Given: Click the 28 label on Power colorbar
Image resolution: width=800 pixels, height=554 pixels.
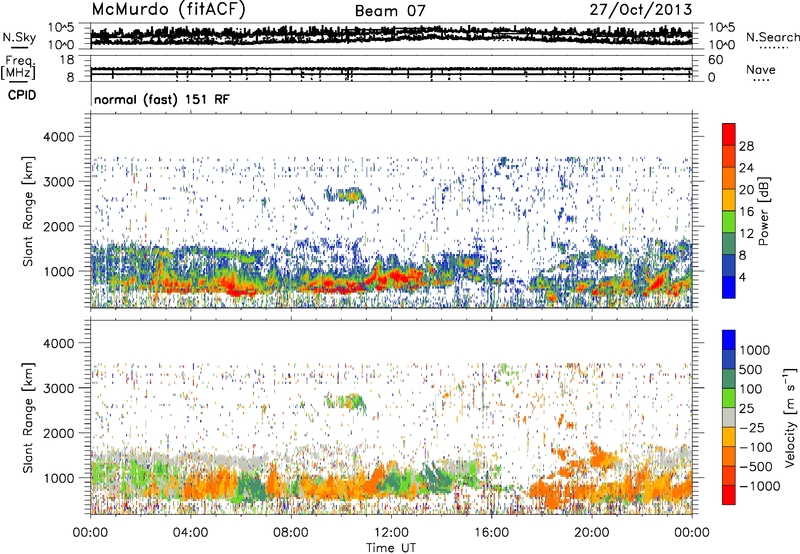Looking at the screenshot, I should (x=746, y=146).
